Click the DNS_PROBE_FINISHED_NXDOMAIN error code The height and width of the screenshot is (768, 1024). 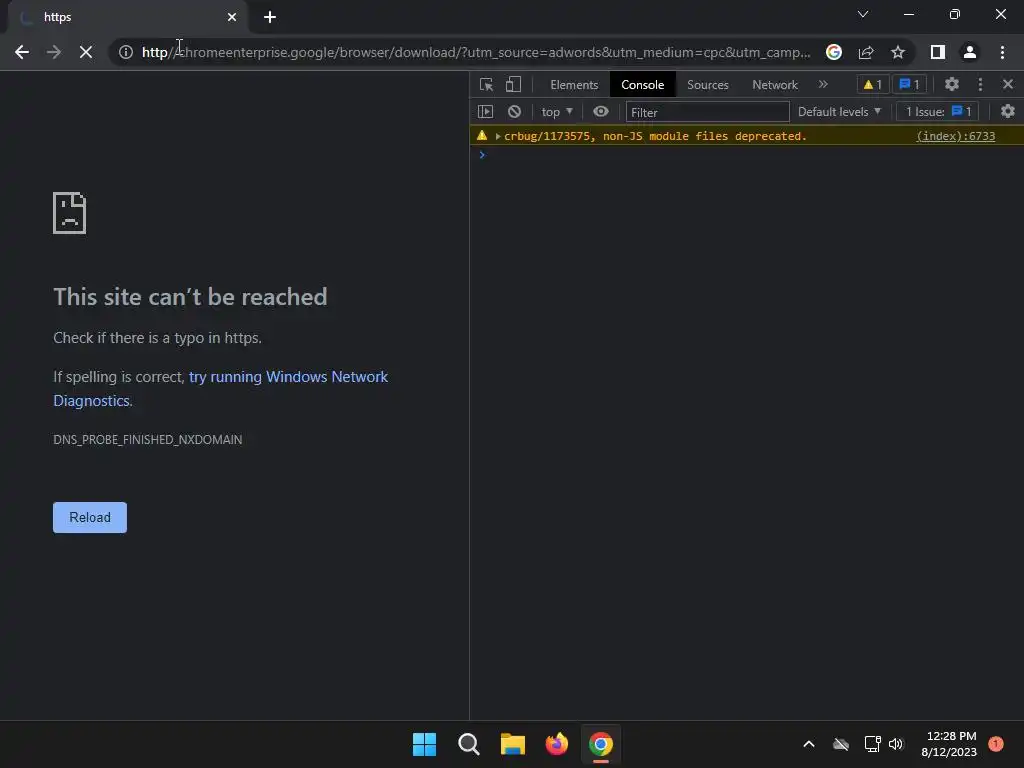[x=148, y=440]
